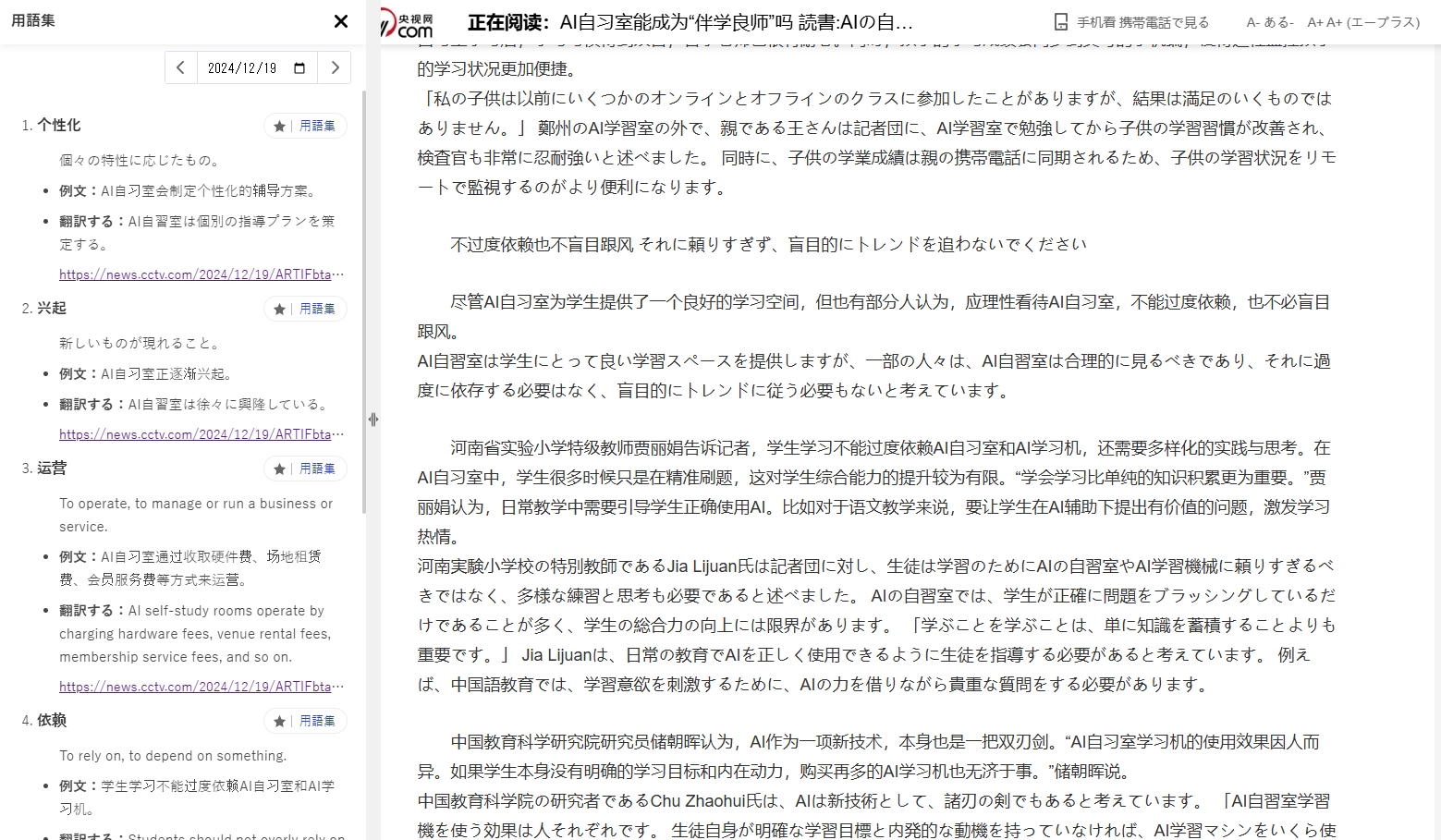Click 用語集 label in 兴起 entry

click(317, 310)
